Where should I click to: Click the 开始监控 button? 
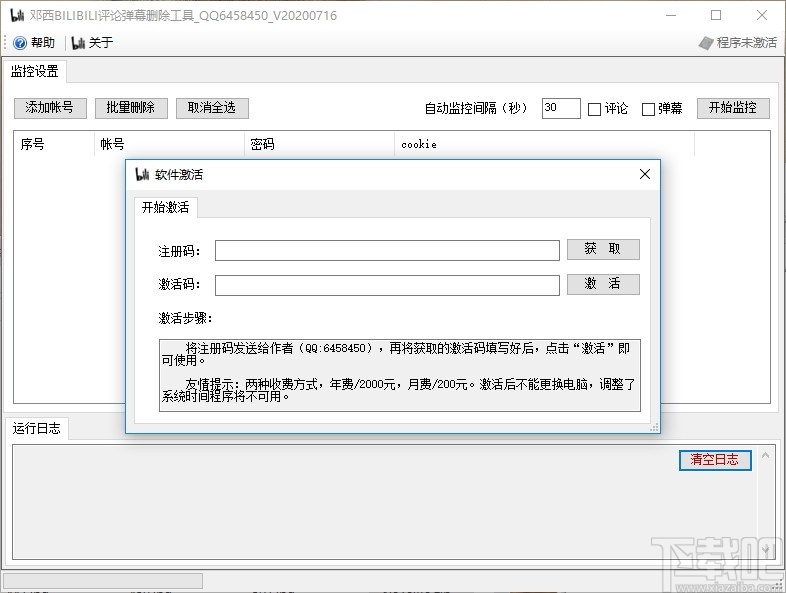pyautogui.click(x=733, y=108)
